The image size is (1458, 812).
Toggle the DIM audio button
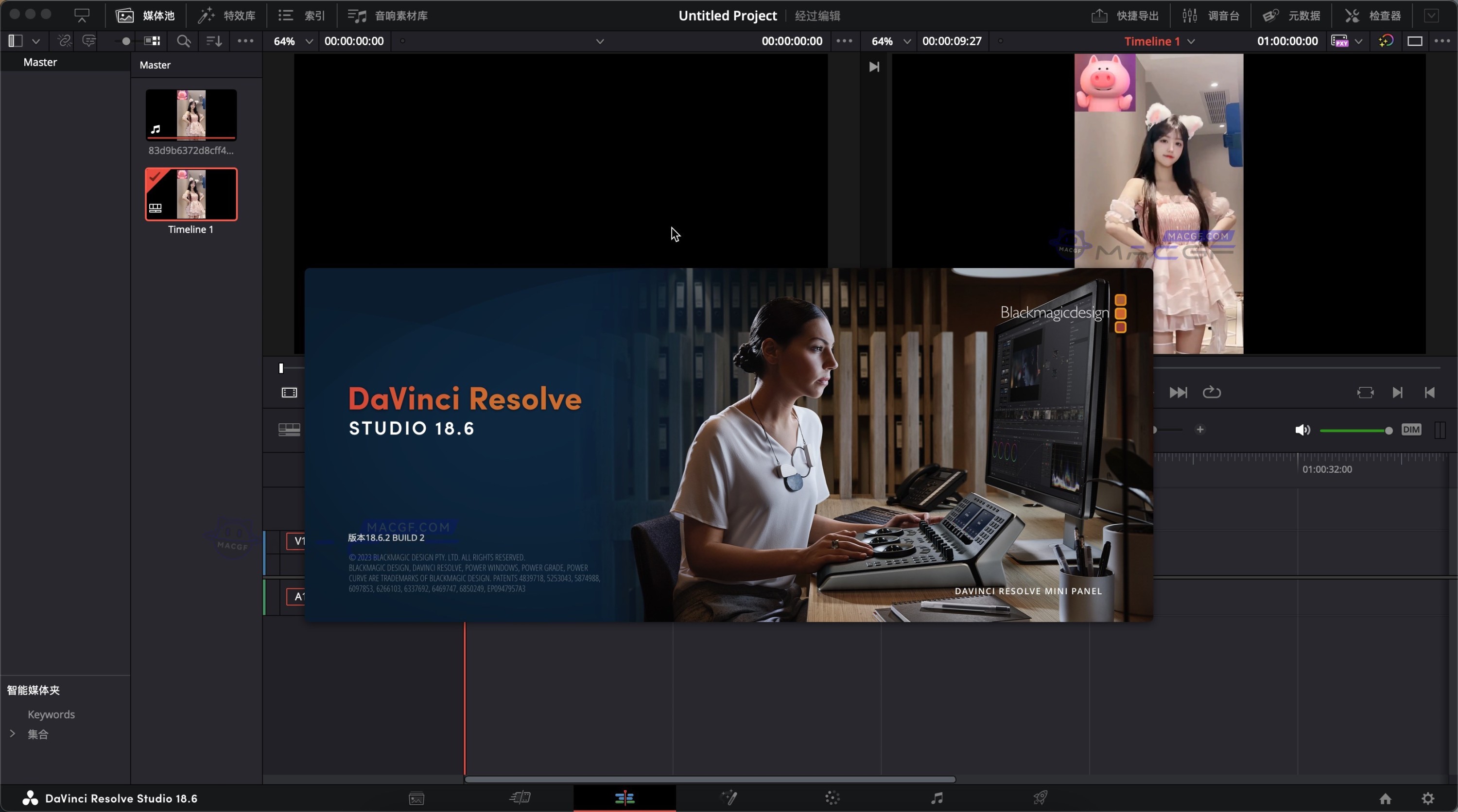coord(1411,430)
